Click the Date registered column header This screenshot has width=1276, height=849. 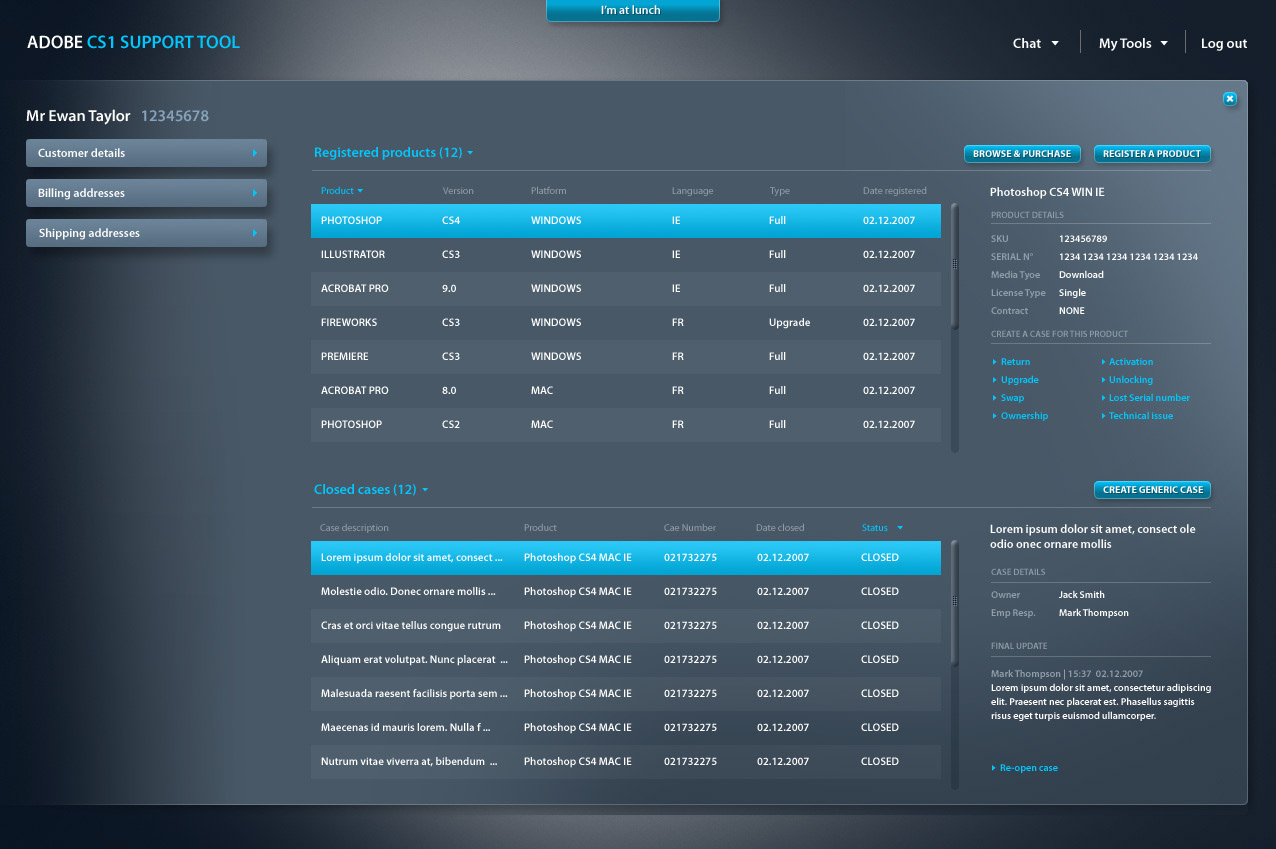[x=895, y=191]
